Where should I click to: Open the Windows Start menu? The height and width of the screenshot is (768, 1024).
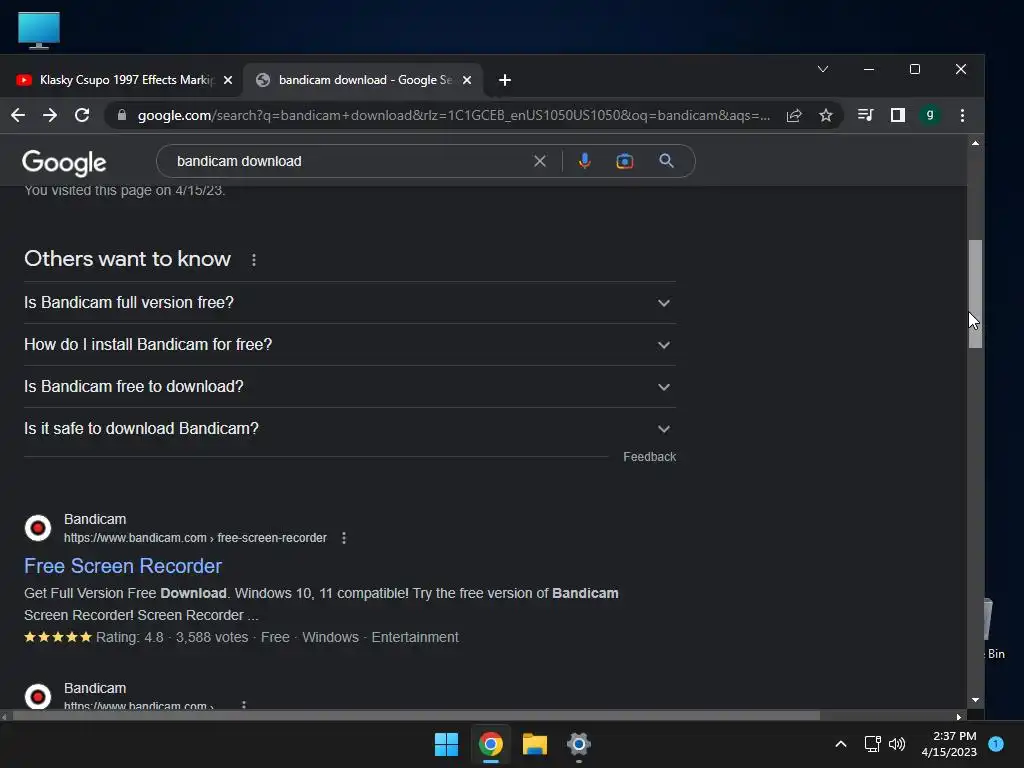pos(447,744)
